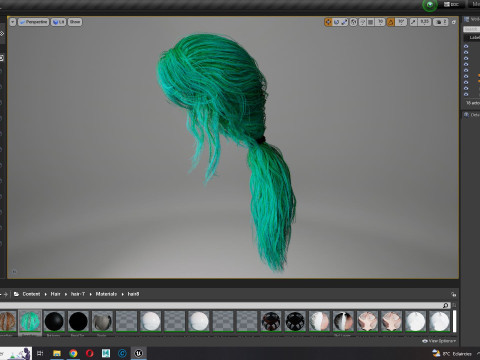Click the Hair breadcrumb folder

(x=55, y=294)
